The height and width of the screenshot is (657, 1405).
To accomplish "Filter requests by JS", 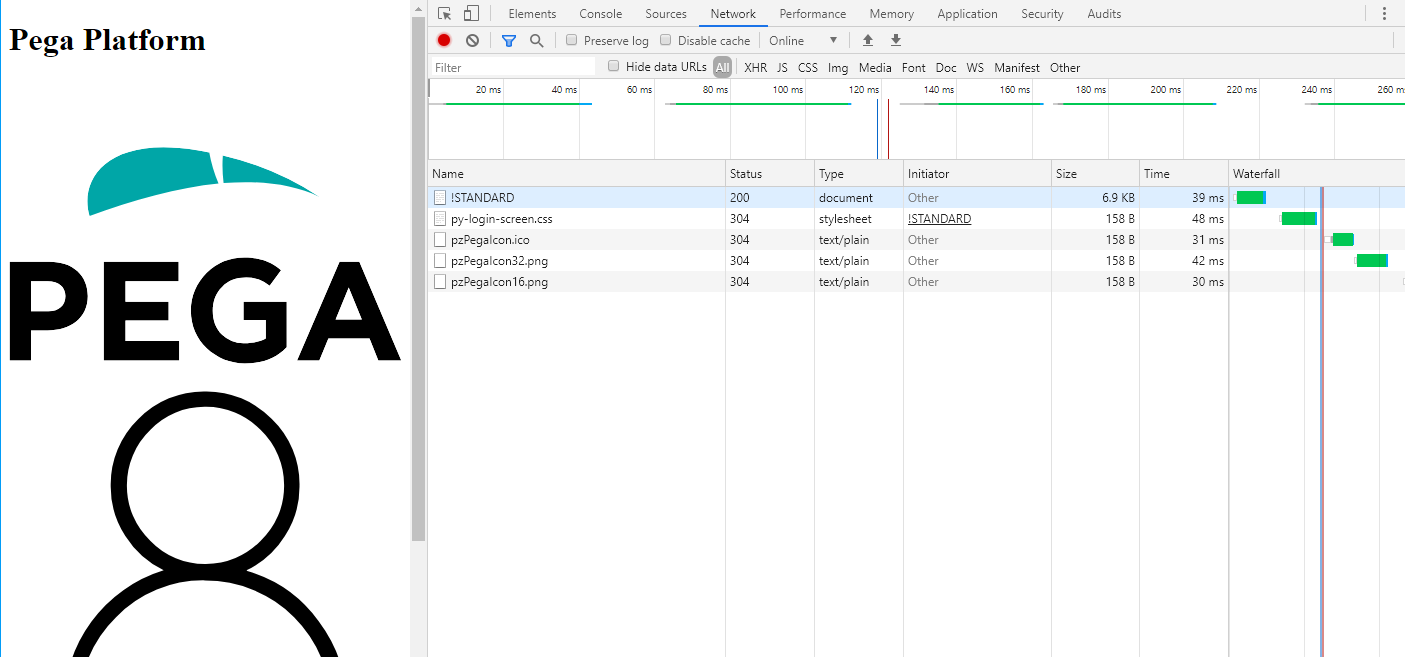I will pos(782,68).
